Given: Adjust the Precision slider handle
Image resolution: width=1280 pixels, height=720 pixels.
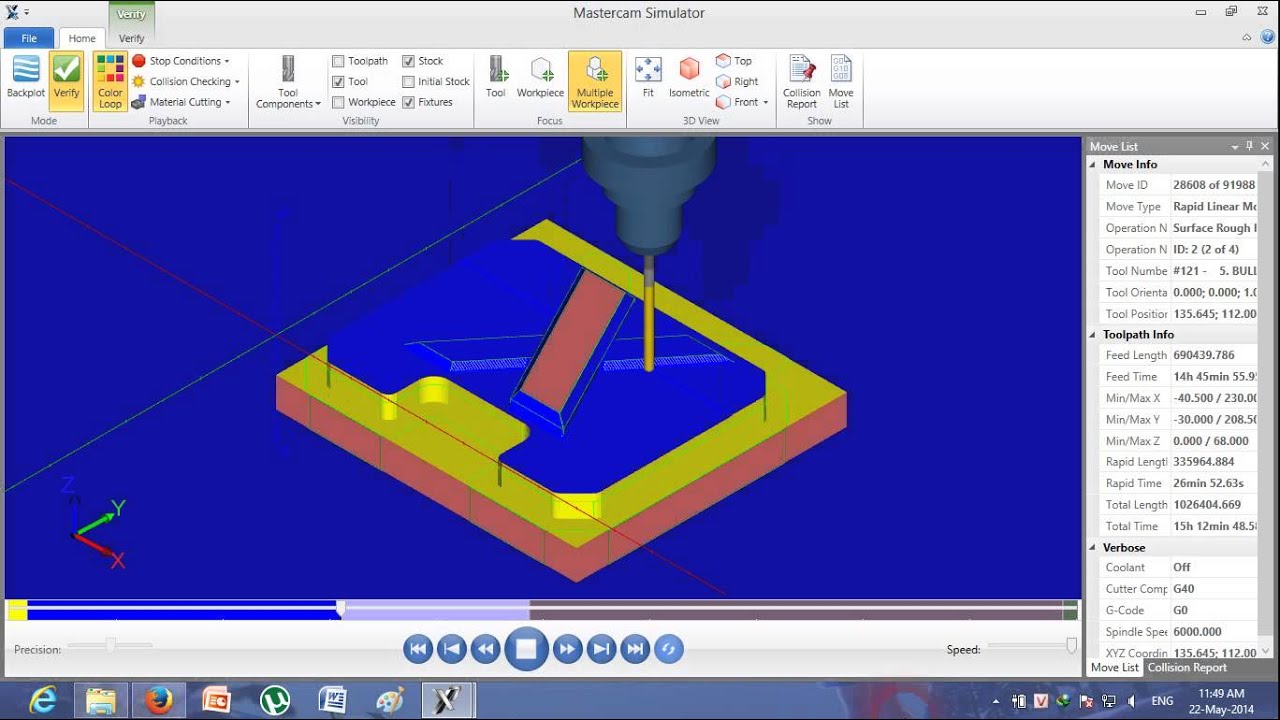Looking at the screenshot, I should (111, 646).
